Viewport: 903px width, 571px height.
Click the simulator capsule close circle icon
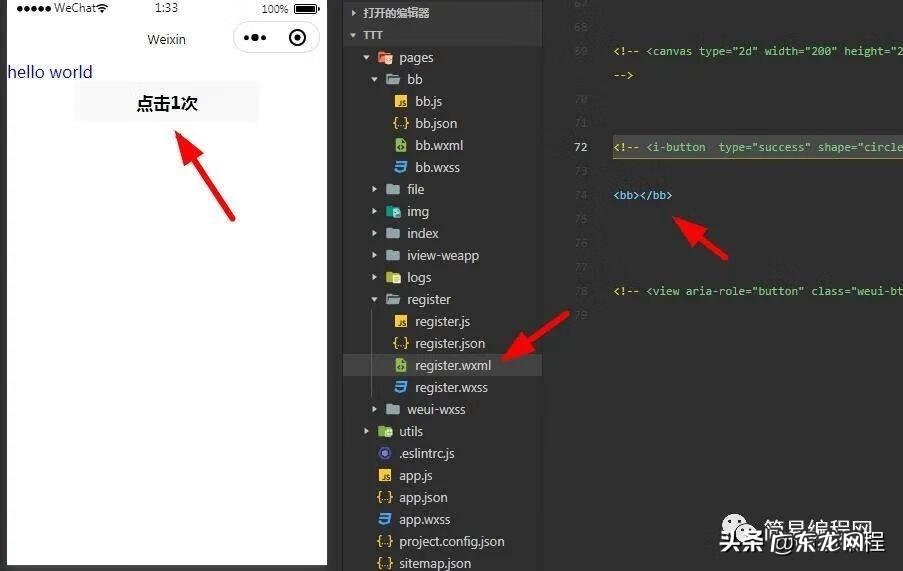pyautogui.click(x=297, y=38)
